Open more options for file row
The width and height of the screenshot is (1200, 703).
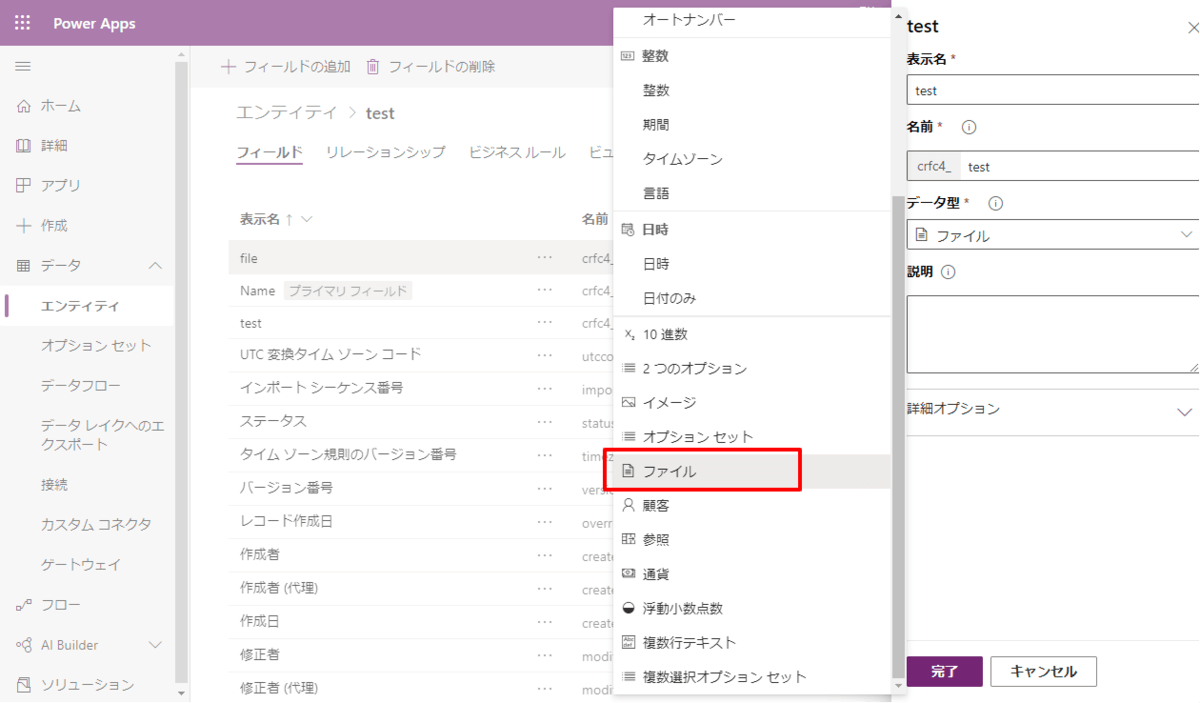point(545,257)
